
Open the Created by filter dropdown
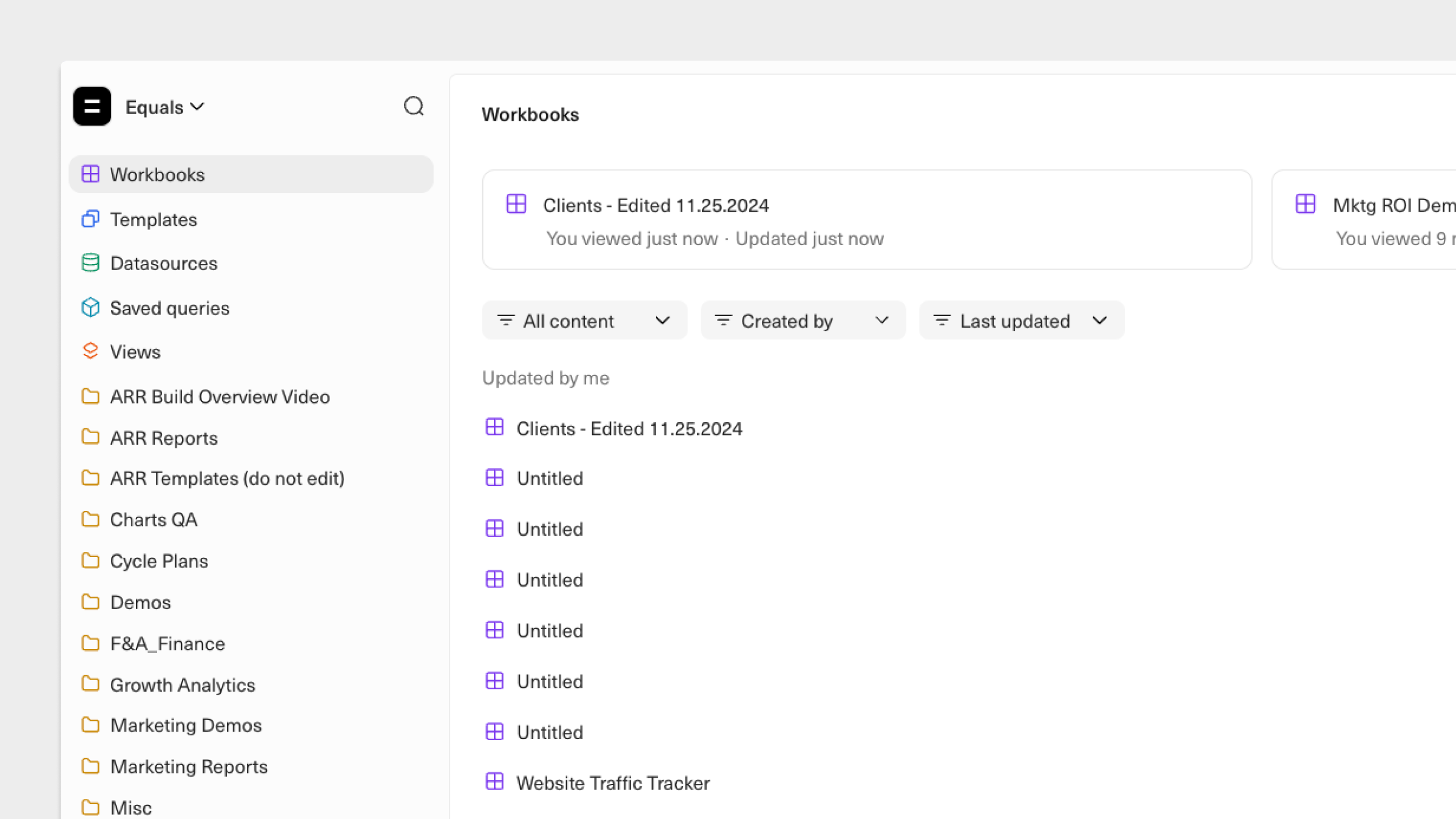pyautogui.click(x=802, y=320)
